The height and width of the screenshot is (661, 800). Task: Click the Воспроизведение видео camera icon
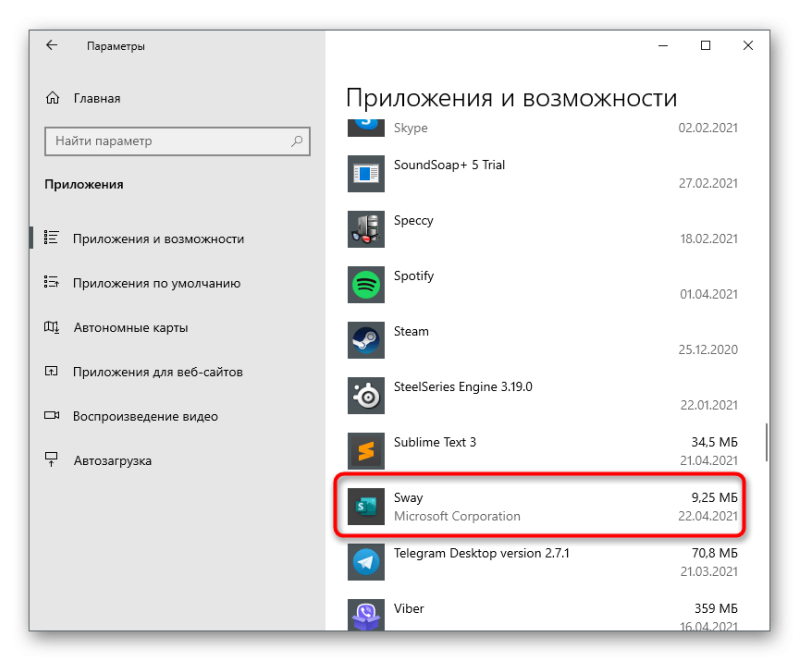(x=52, y=416)
